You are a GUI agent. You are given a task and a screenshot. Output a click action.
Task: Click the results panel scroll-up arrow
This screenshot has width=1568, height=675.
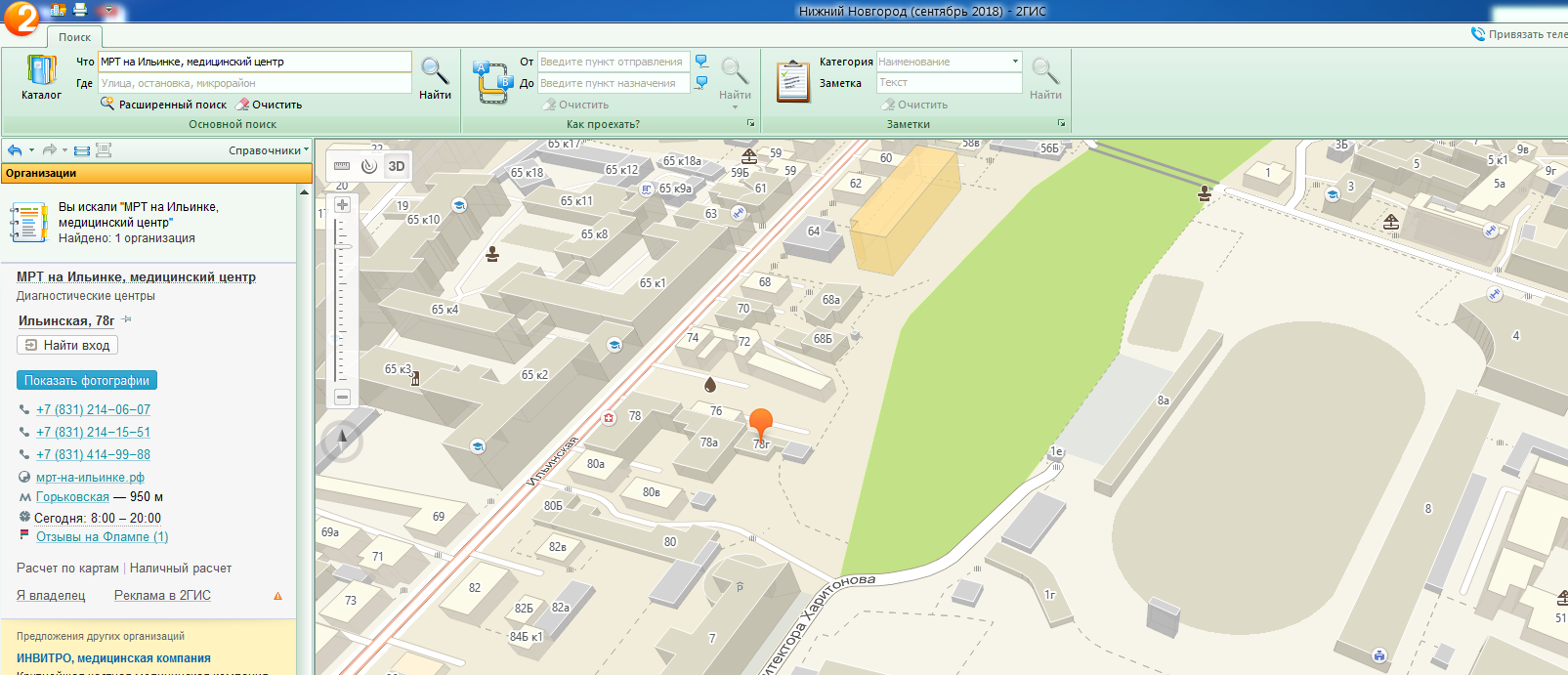click(x=304, y=191)
